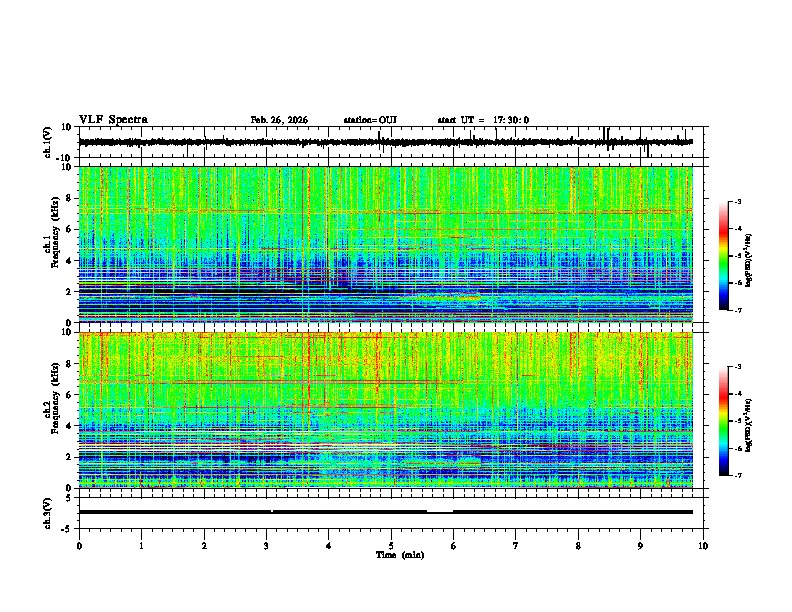The height and width of the screenshot is (612, 792).
Task: Click the 'Time (min)' axis label
Action: click(400, 555)
